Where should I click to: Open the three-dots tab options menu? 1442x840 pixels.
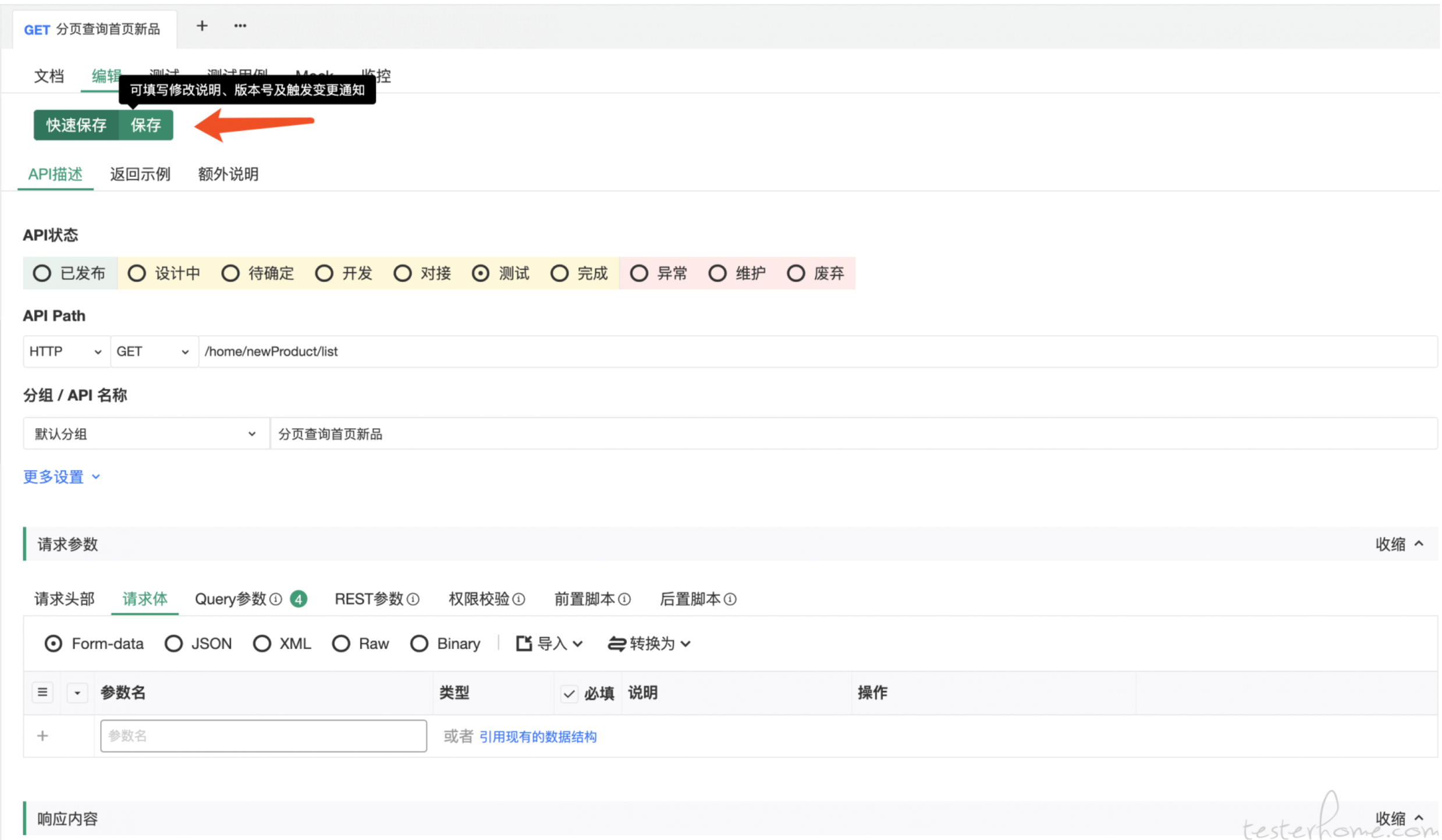pyautogui.click(x=240, y=26)
